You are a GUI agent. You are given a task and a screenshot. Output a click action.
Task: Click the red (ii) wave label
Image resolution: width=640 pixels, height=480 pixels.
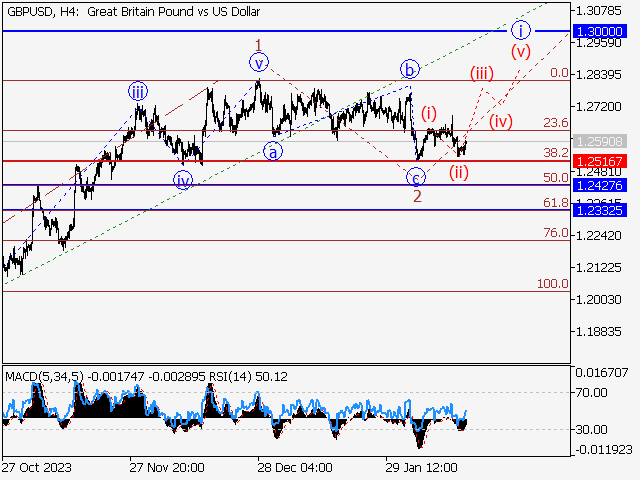(459, 172)
